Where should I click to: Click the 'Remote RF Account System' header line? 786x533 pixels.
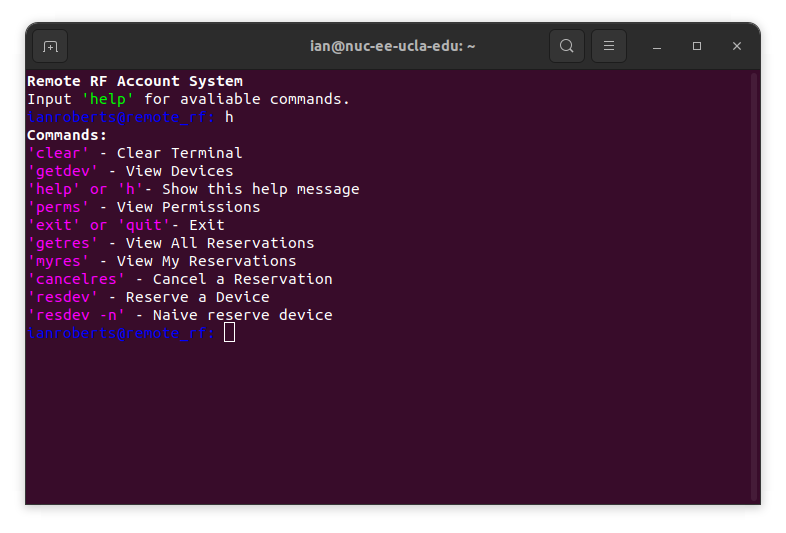coord(135,81)
